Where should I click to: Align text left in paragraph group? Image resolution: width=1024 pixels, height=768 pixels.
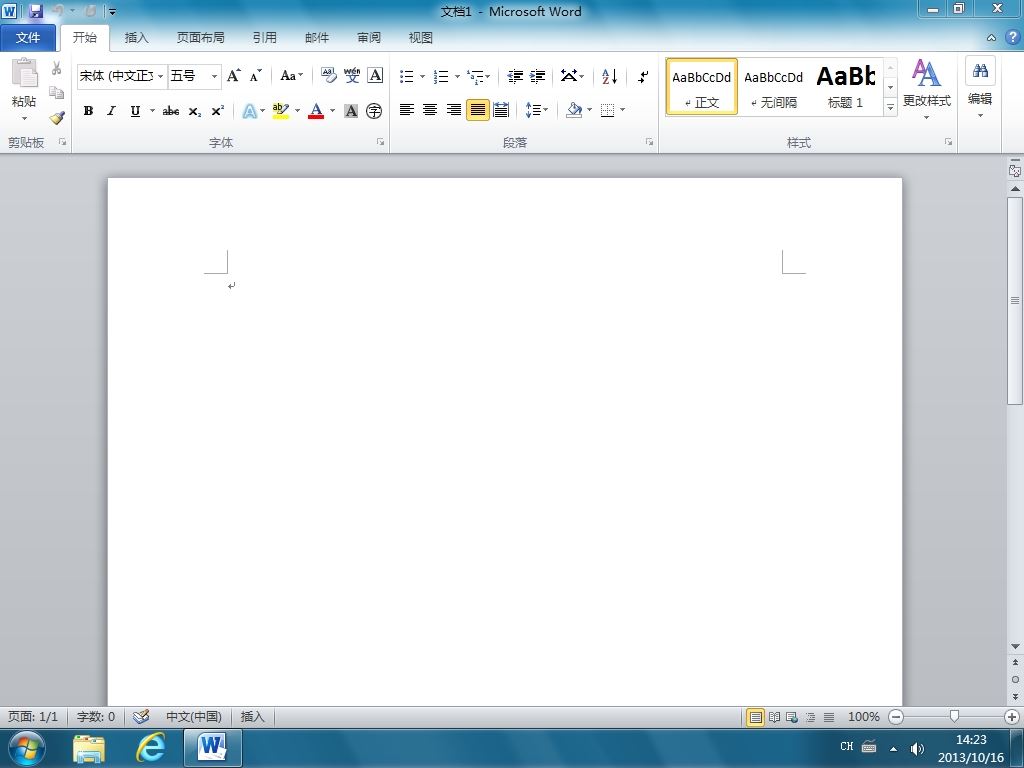pos(407,110)
